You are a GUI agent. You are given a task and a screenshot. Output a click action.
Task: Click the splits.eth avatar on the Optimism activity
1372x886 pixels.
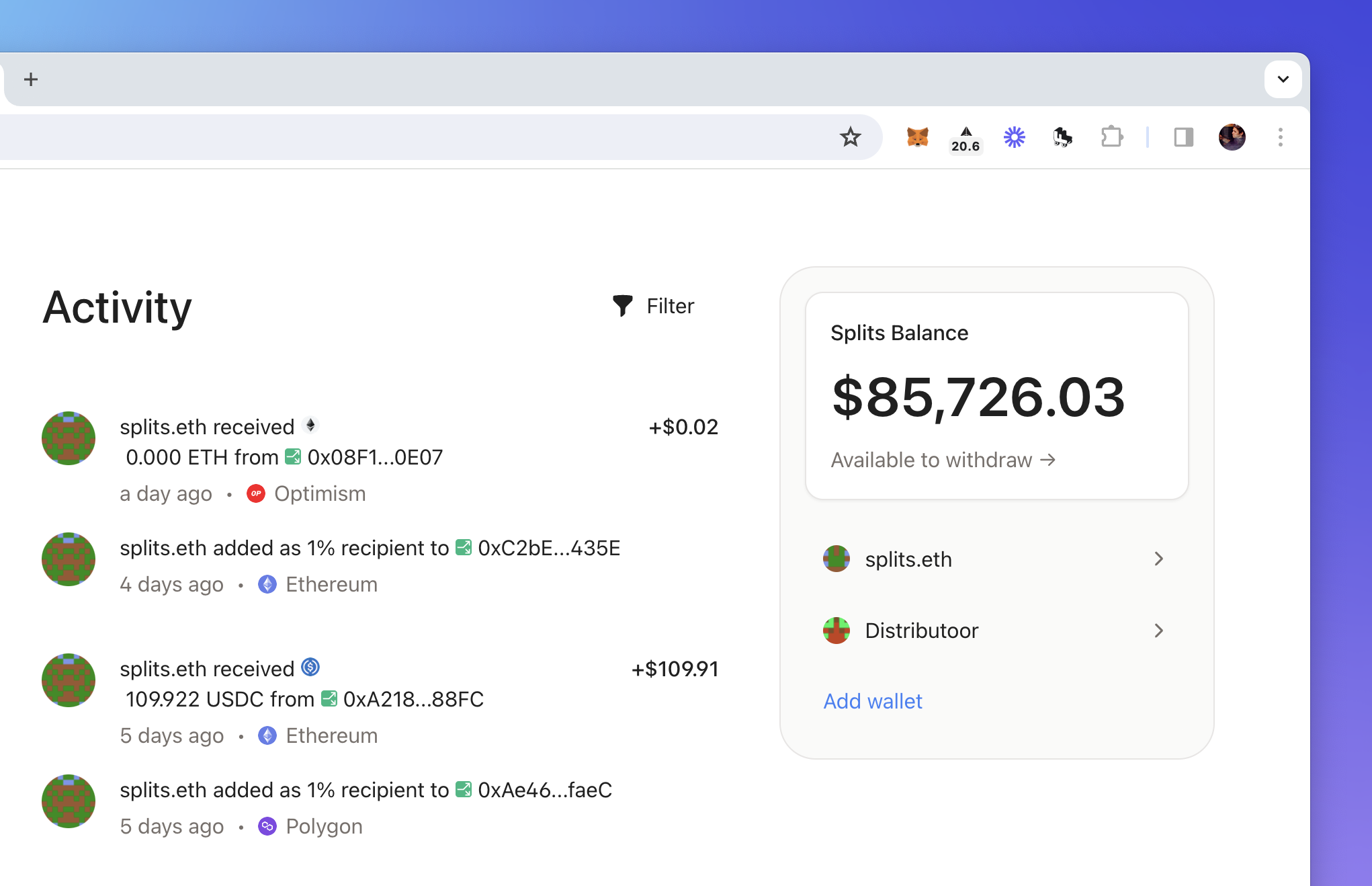[x=69, y=438]
